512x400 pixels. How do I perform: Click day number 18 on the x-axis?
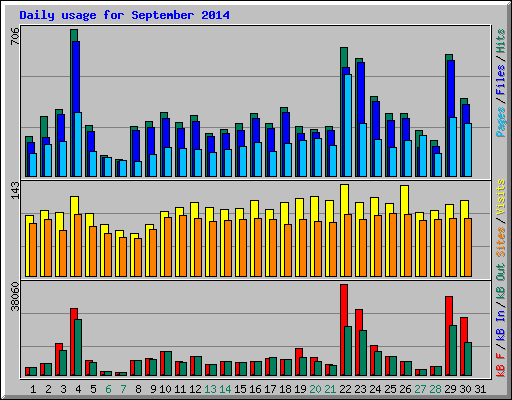[x=285, y=389]
